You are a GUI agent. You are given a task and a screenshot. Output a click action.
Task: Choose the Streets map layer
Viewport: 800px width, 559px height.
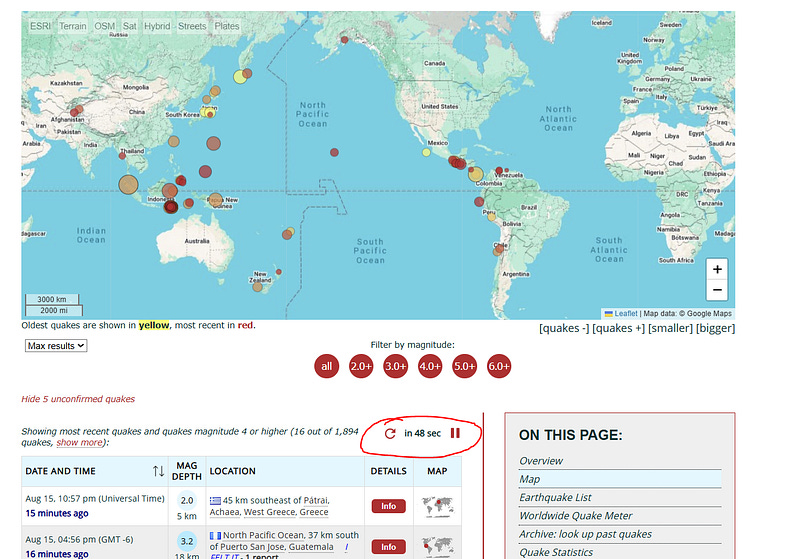click(x=192, y=26)
